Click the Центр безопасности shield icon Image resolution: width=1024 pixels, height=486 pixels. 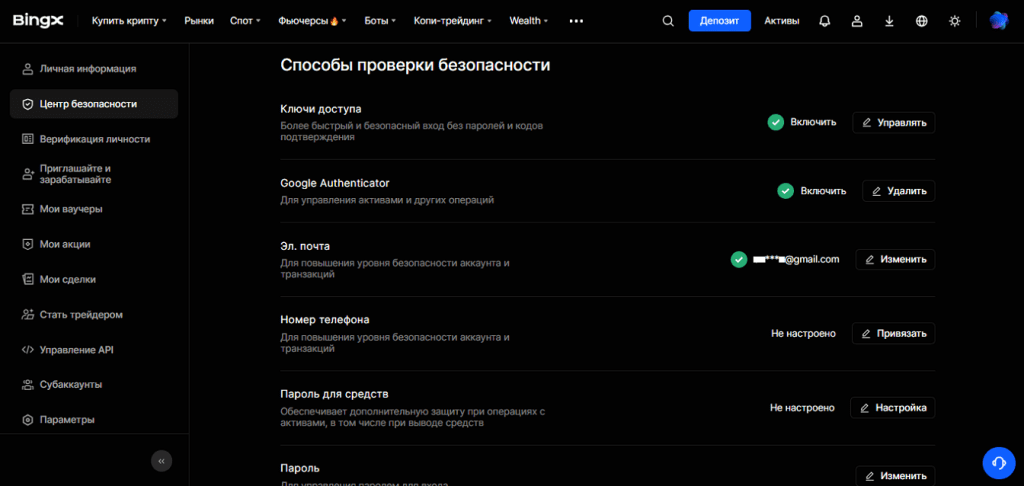[27, 104]
